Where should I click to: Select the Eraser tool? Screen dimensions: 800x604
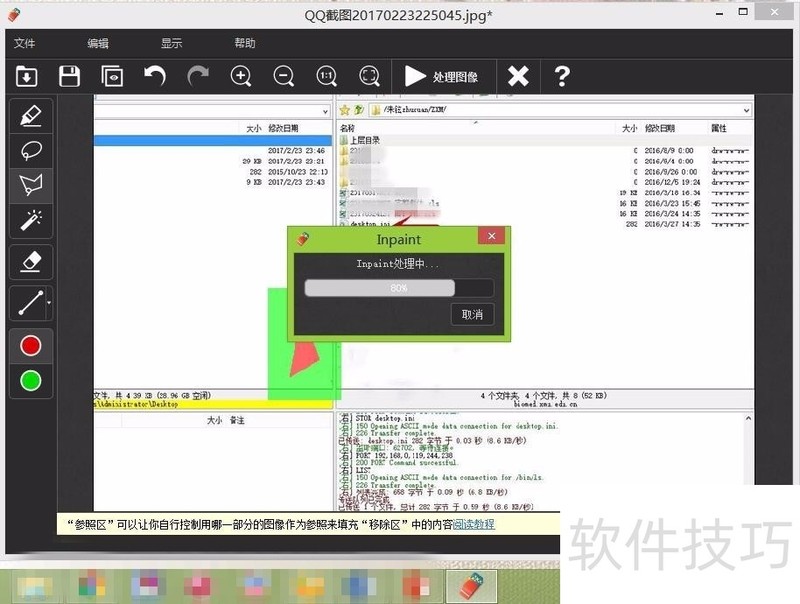click(31, 262)
